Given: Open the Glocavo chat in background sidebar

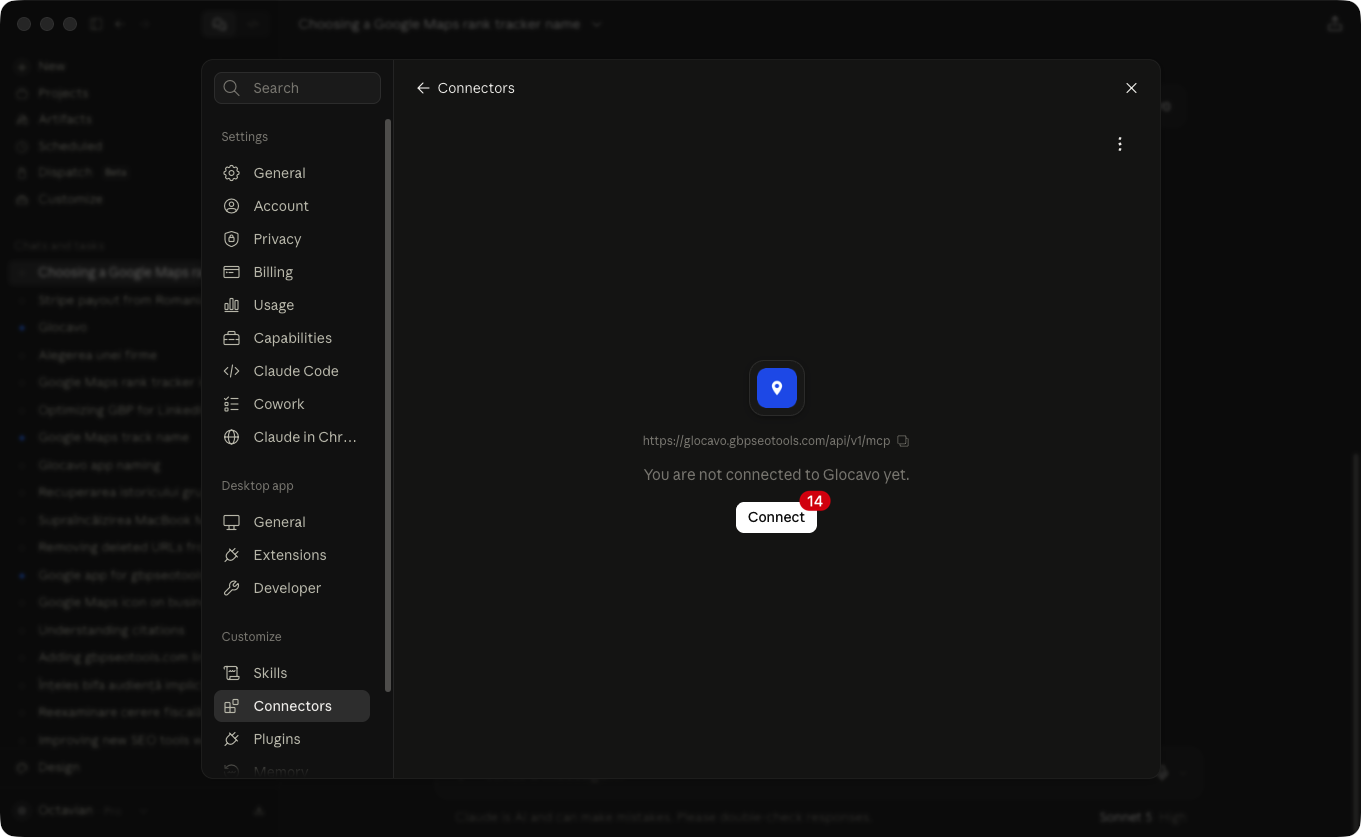Looking at the screenshot, I should click(x=63, y=327).
